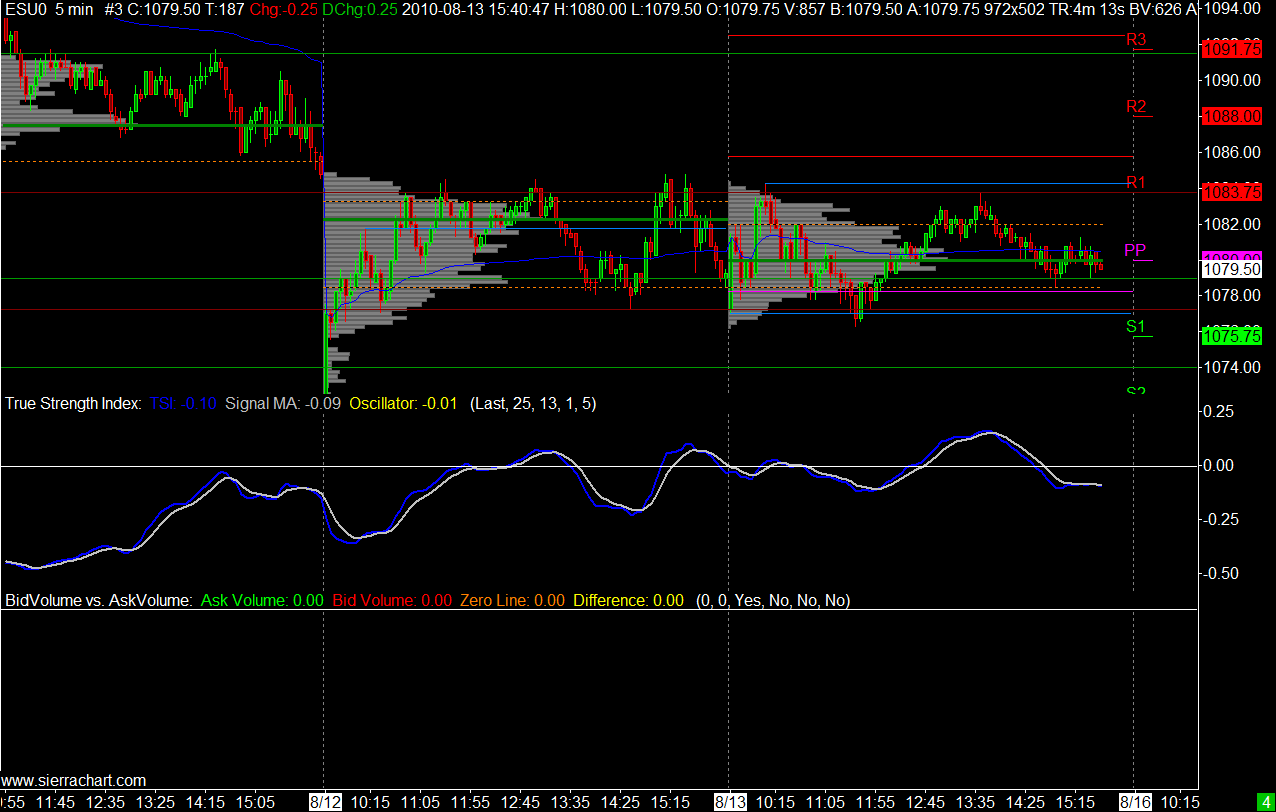Click the green 1075.75 price marker
This screenshot has height=812, width=1276.
tap(1233, 336)
